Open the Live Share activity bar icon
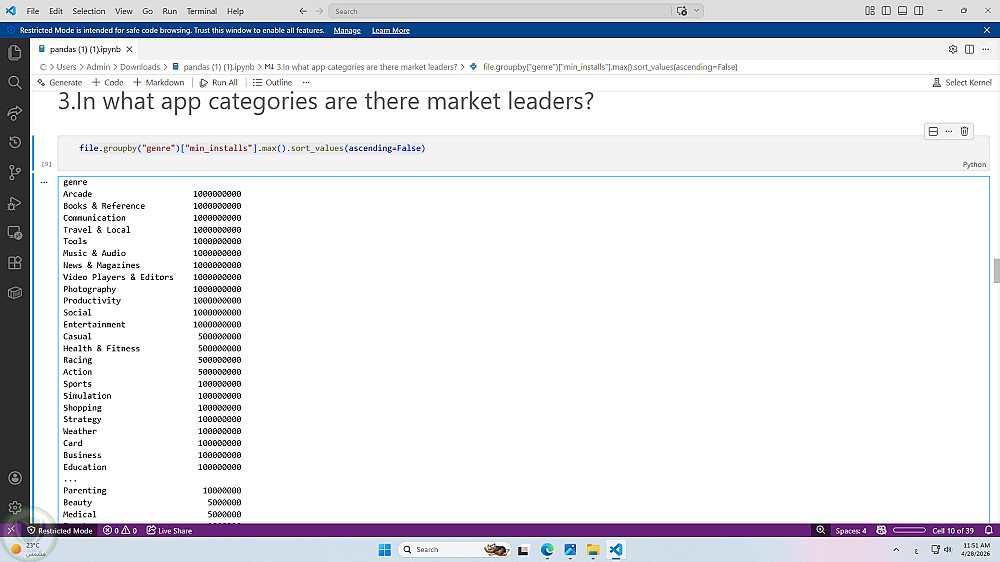1000x562 pixels. [15, 113]
